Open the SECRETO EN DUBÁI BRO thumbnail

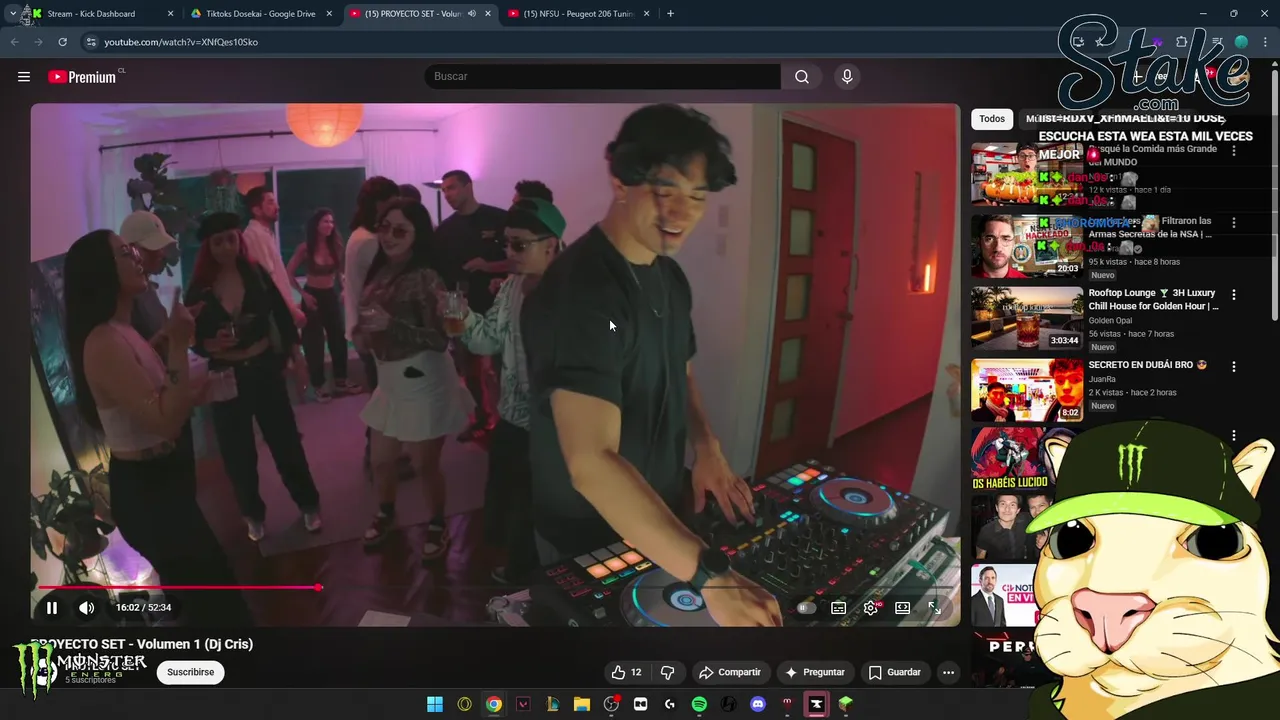[1027, 391]
